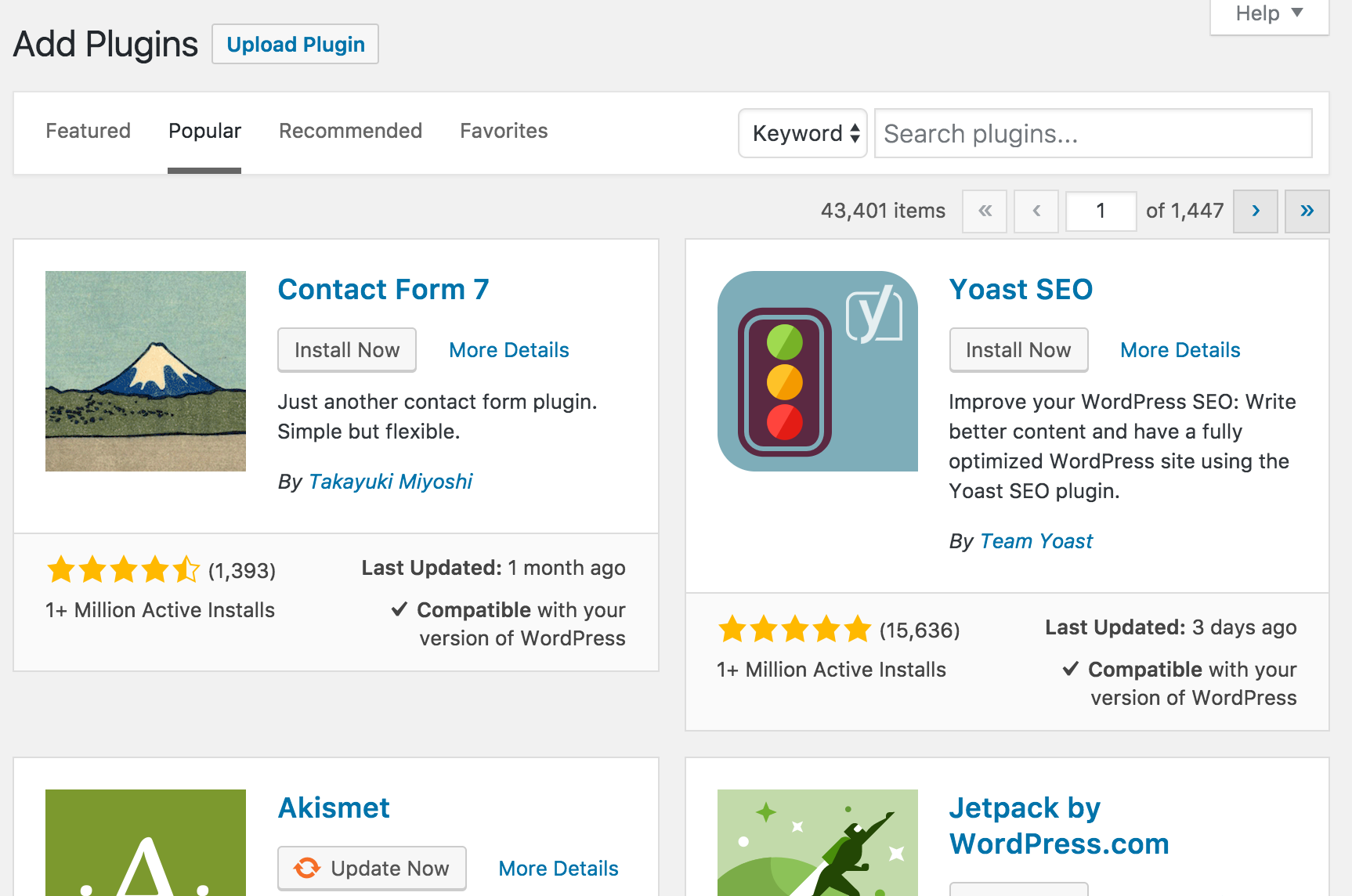View More Details for Yoast SEO

click(1180, 350)
